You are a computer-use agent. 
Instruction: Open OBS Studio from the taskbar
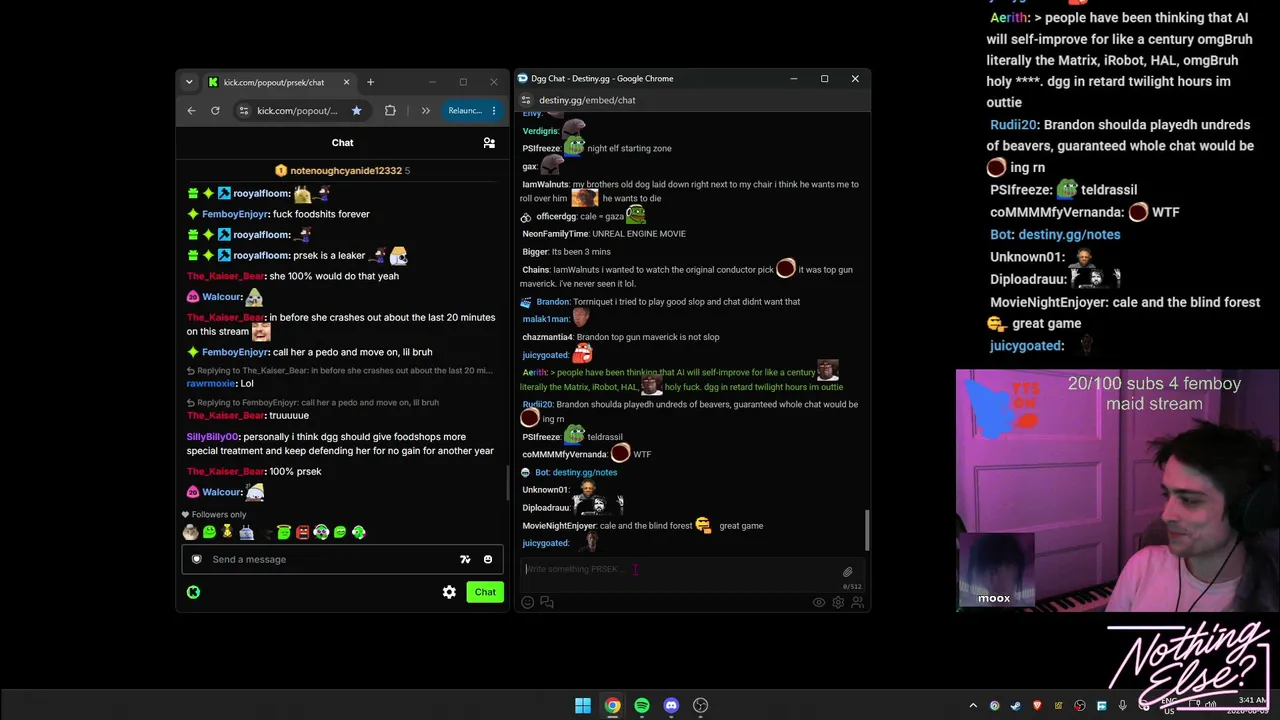[701, 706]
